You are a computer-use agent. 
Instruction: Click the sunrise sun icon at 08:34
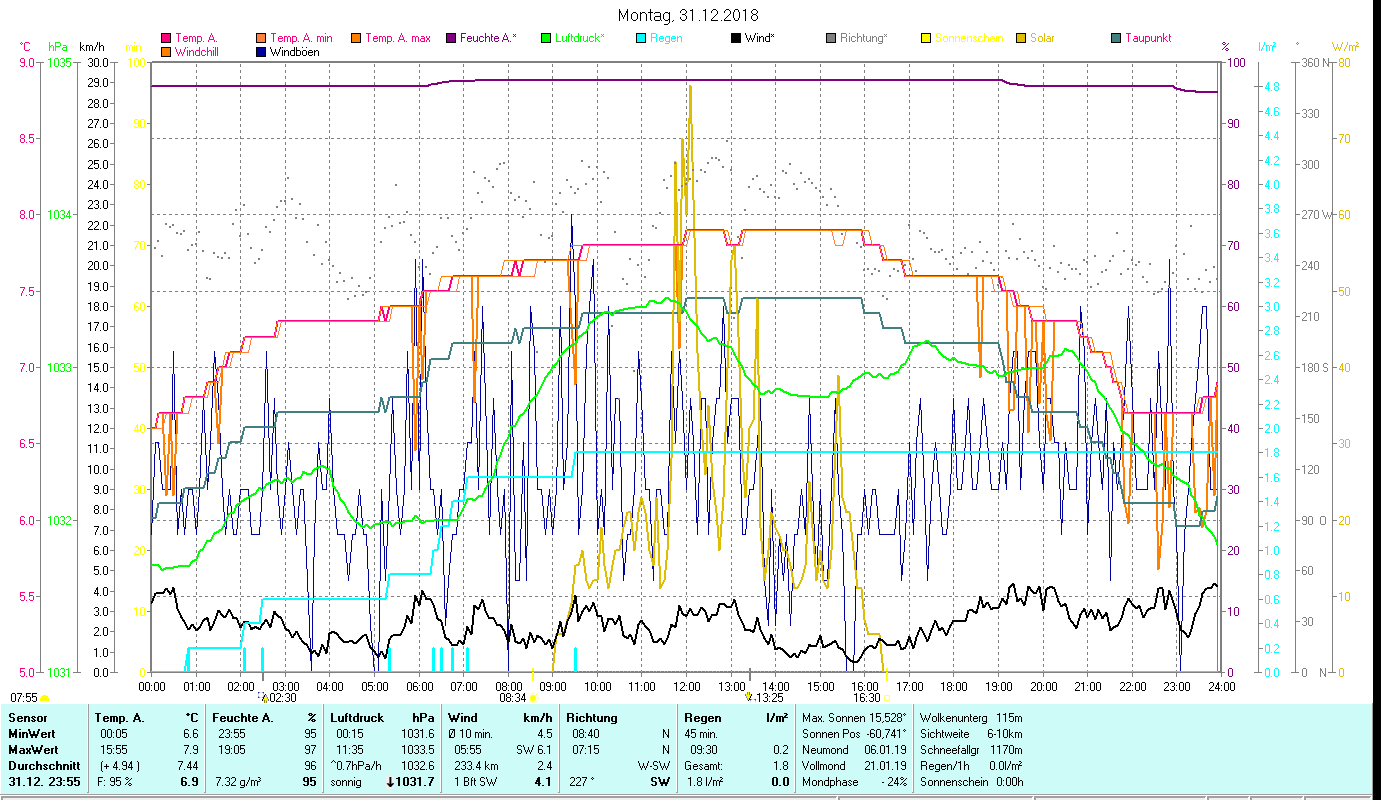coord(533,698)
